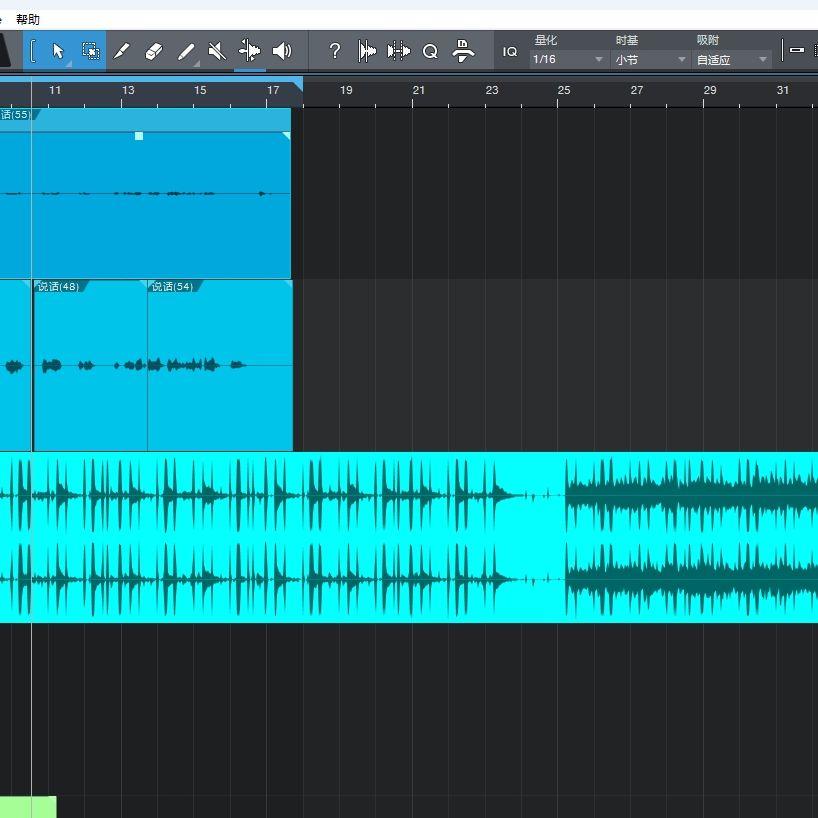Open the 自适应 snap dropdown
The width and height of the screenshot is (818, 818).
(x=732, y=59)
